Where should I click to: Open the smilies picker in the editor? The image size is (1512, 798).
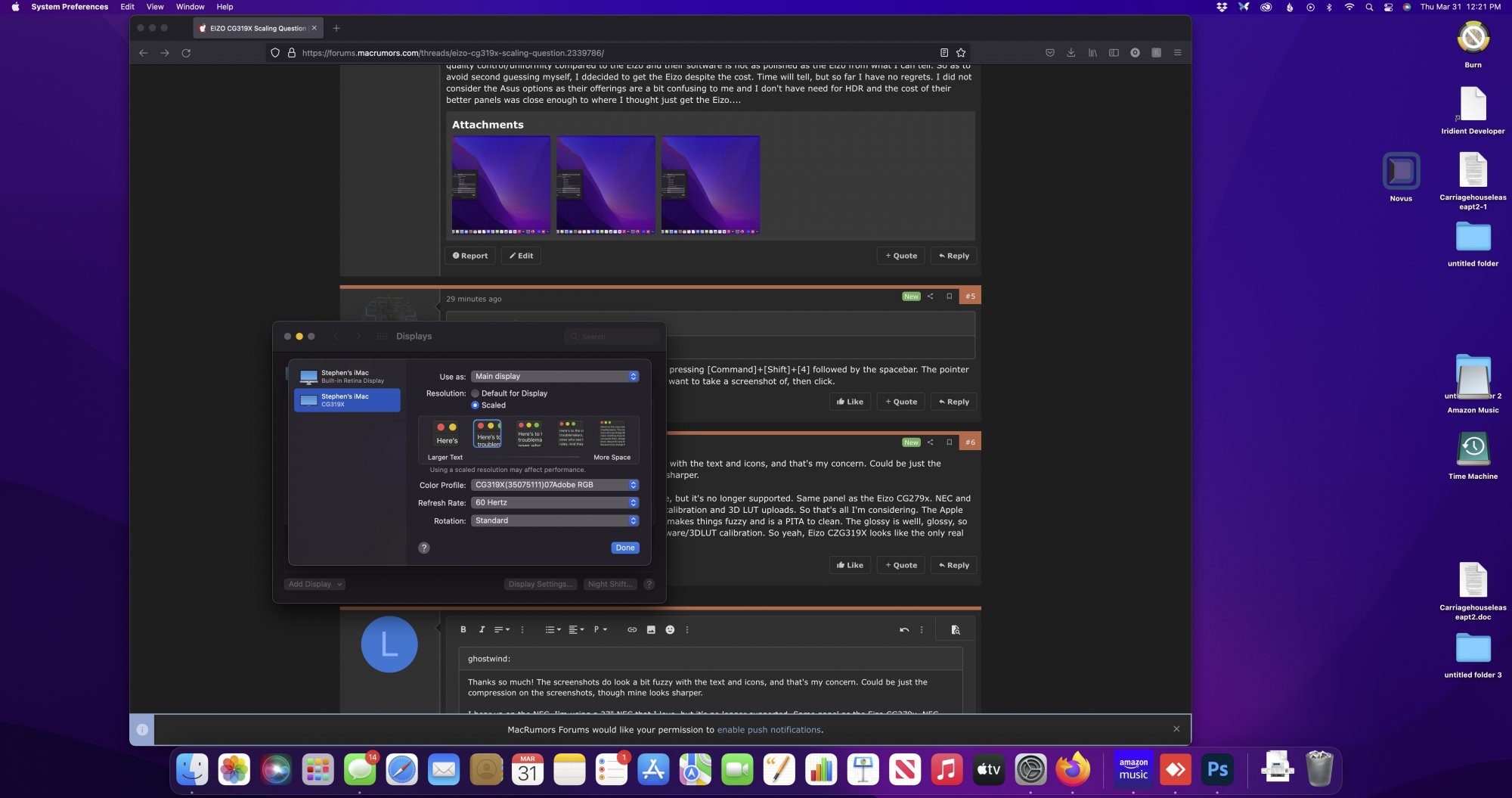[670, 629]
